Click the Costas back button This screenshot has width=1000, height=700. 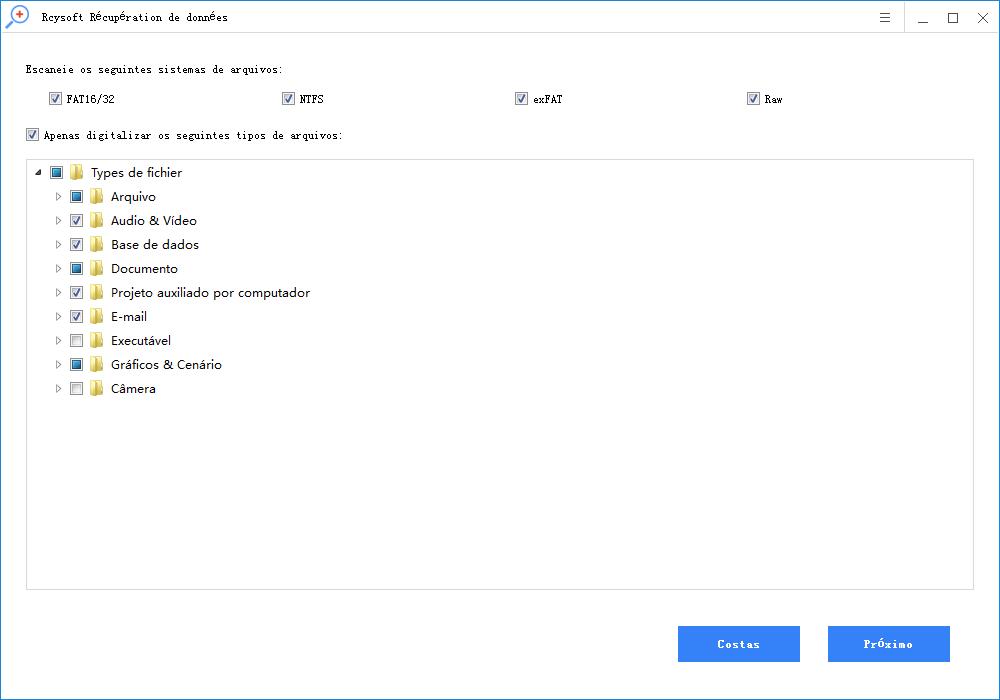tap(739, 644)
